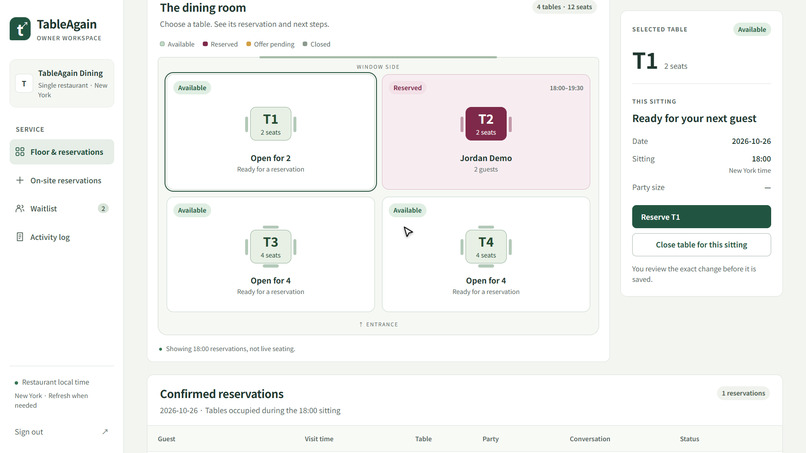Click Close table for this sitting
This screenshot has width=806, height=453.
coord(701,245)
